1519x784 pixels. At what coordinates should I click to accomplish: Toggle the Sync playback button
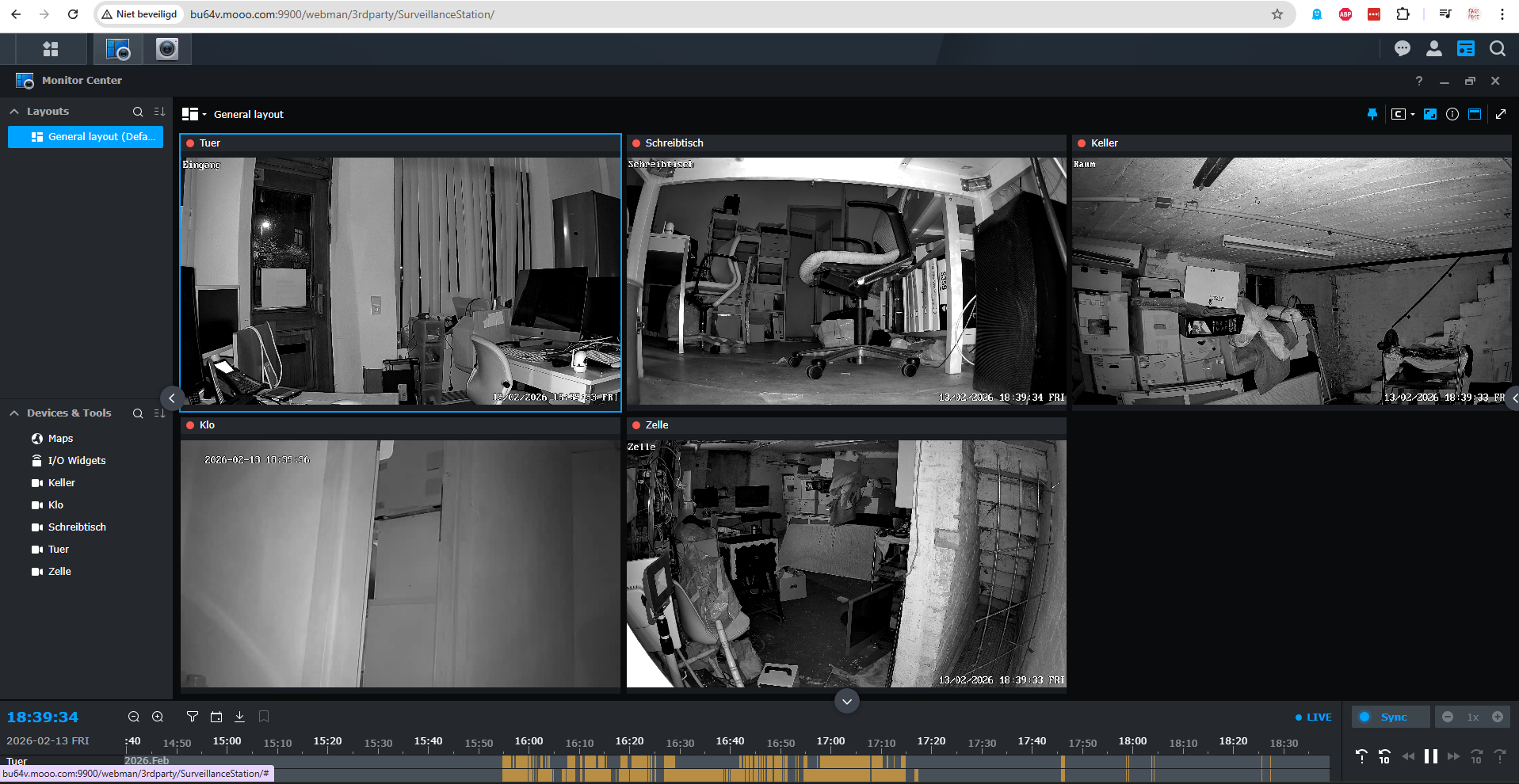point(1391,717)
